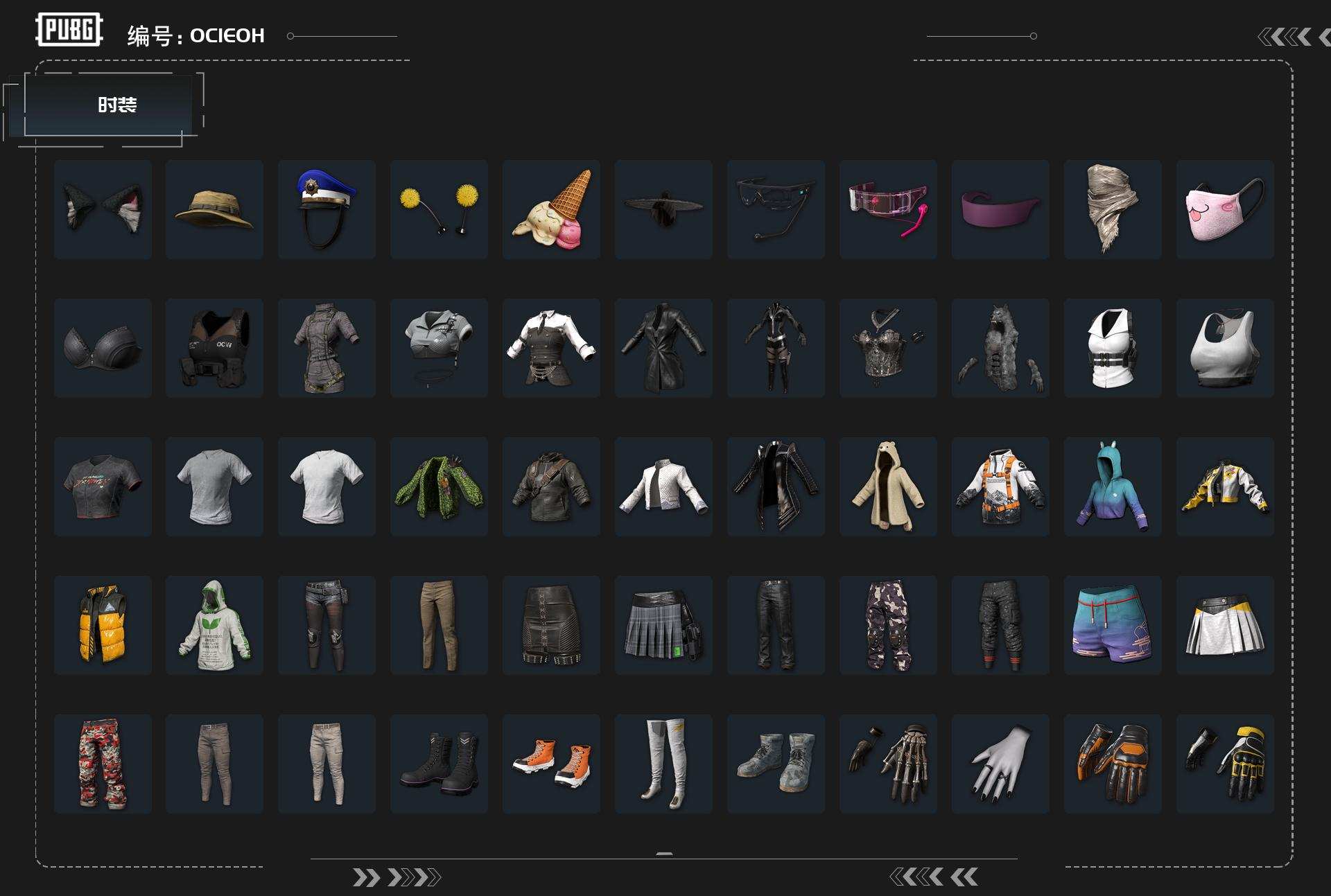
Task: Choose the blue-purple gradient shorts
Action: 1113,625
